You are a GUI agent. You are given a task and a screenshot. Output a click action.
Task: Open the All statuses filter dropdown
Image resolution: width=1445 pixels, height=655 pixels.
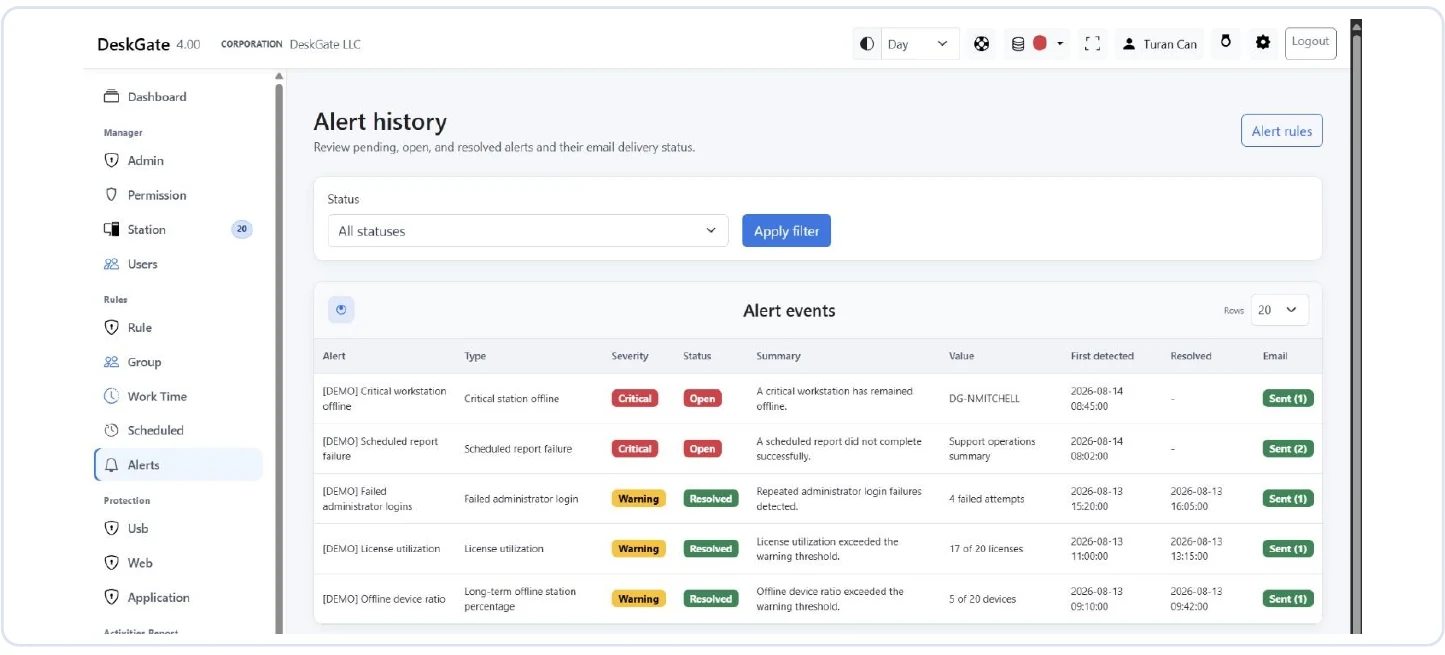click(528, 231)
